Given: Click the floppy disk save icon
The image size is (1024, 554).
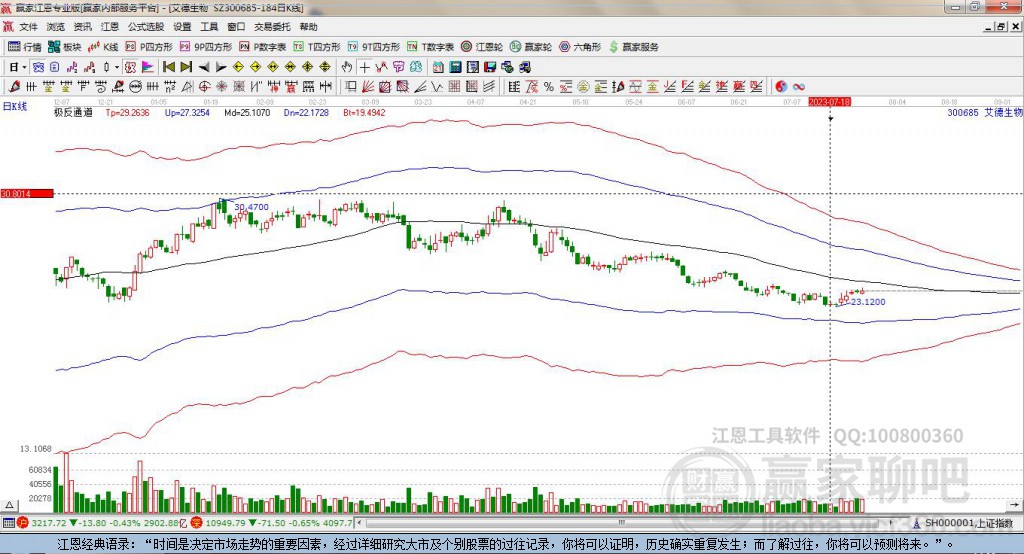Looking at the screenshot, I should point(490,67).
